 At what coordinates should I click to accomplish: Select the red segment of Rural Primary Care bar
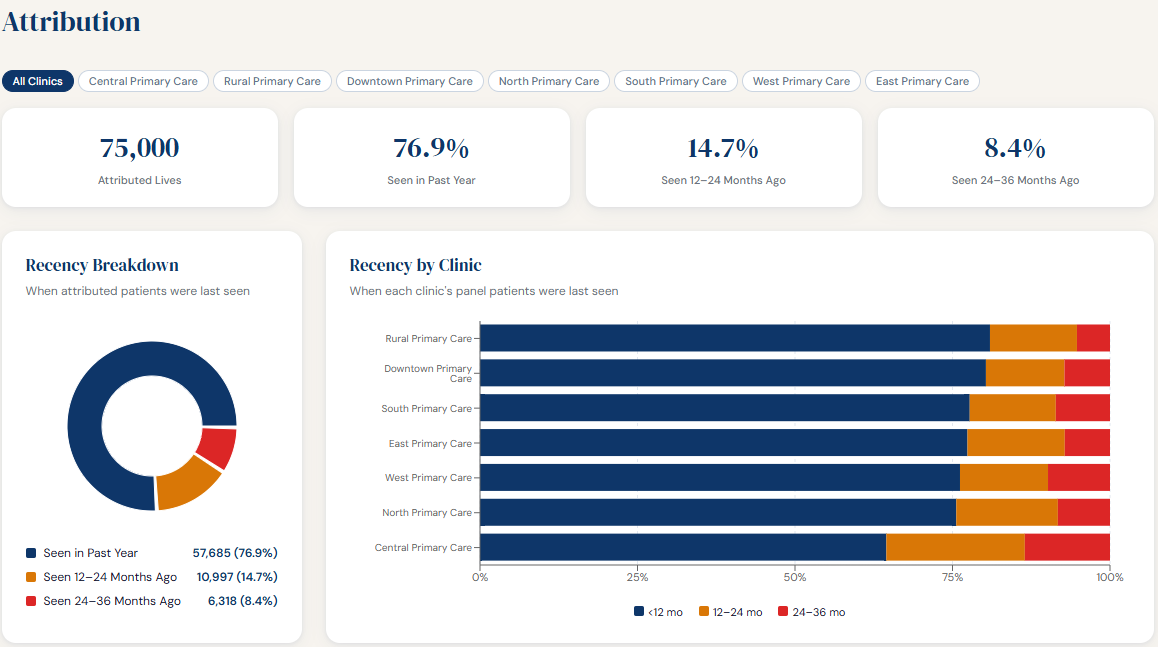(x=1095, y=337)
